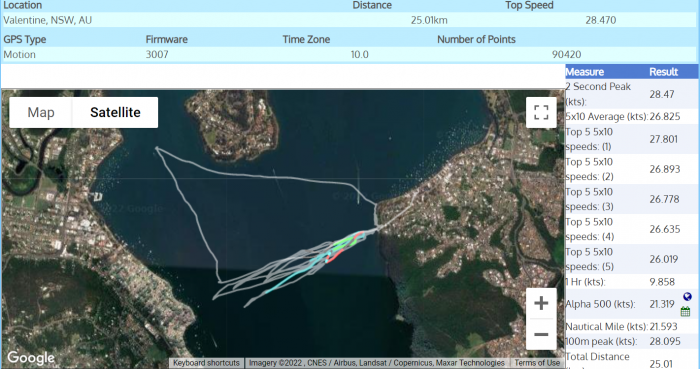700x369 pixels.
Task: Sort by the Result column header
Action: tap(663, 72)
